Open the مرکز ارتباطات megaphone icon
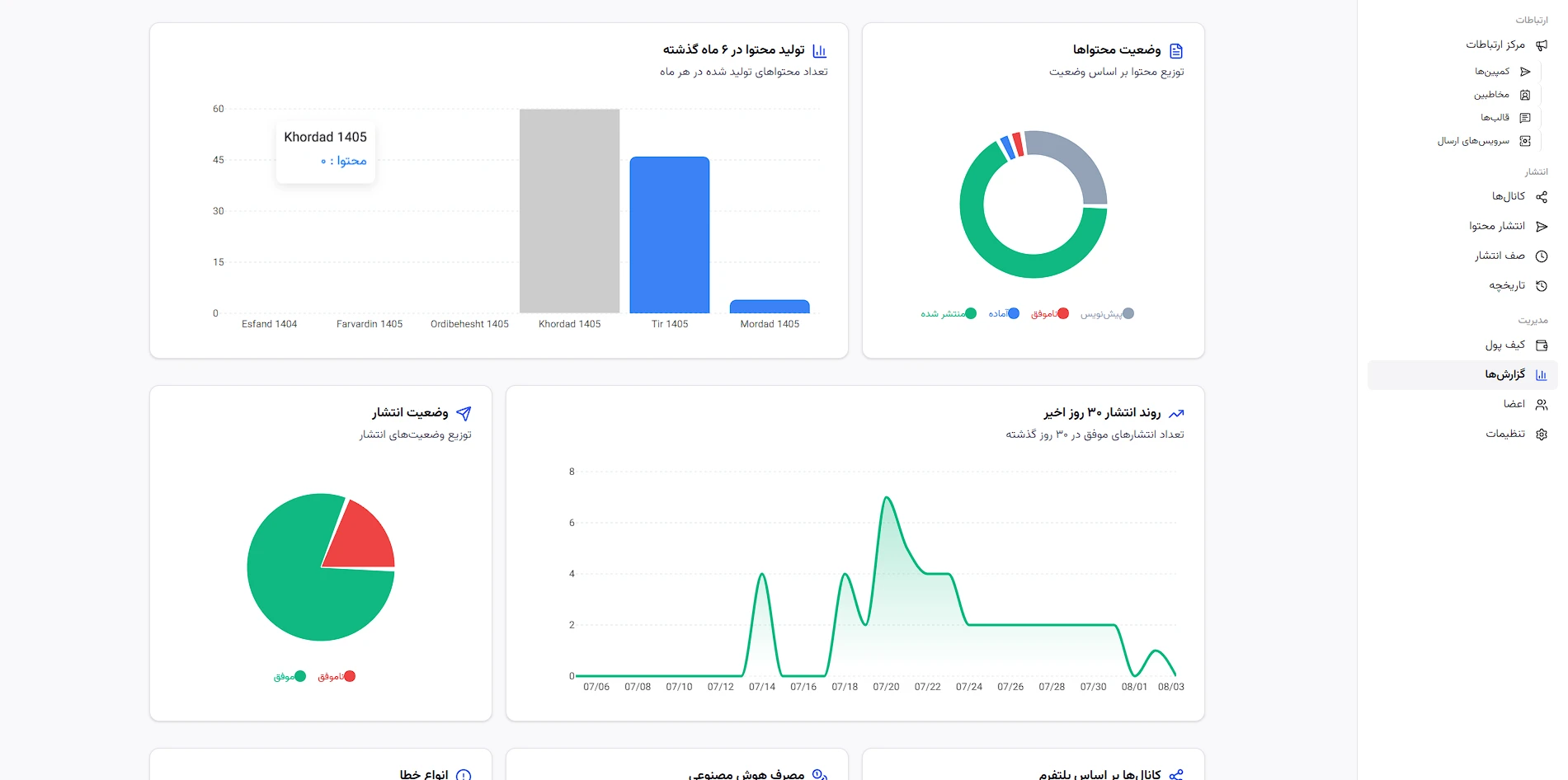Viewport: 1568px width, 780px height. 1541,45
